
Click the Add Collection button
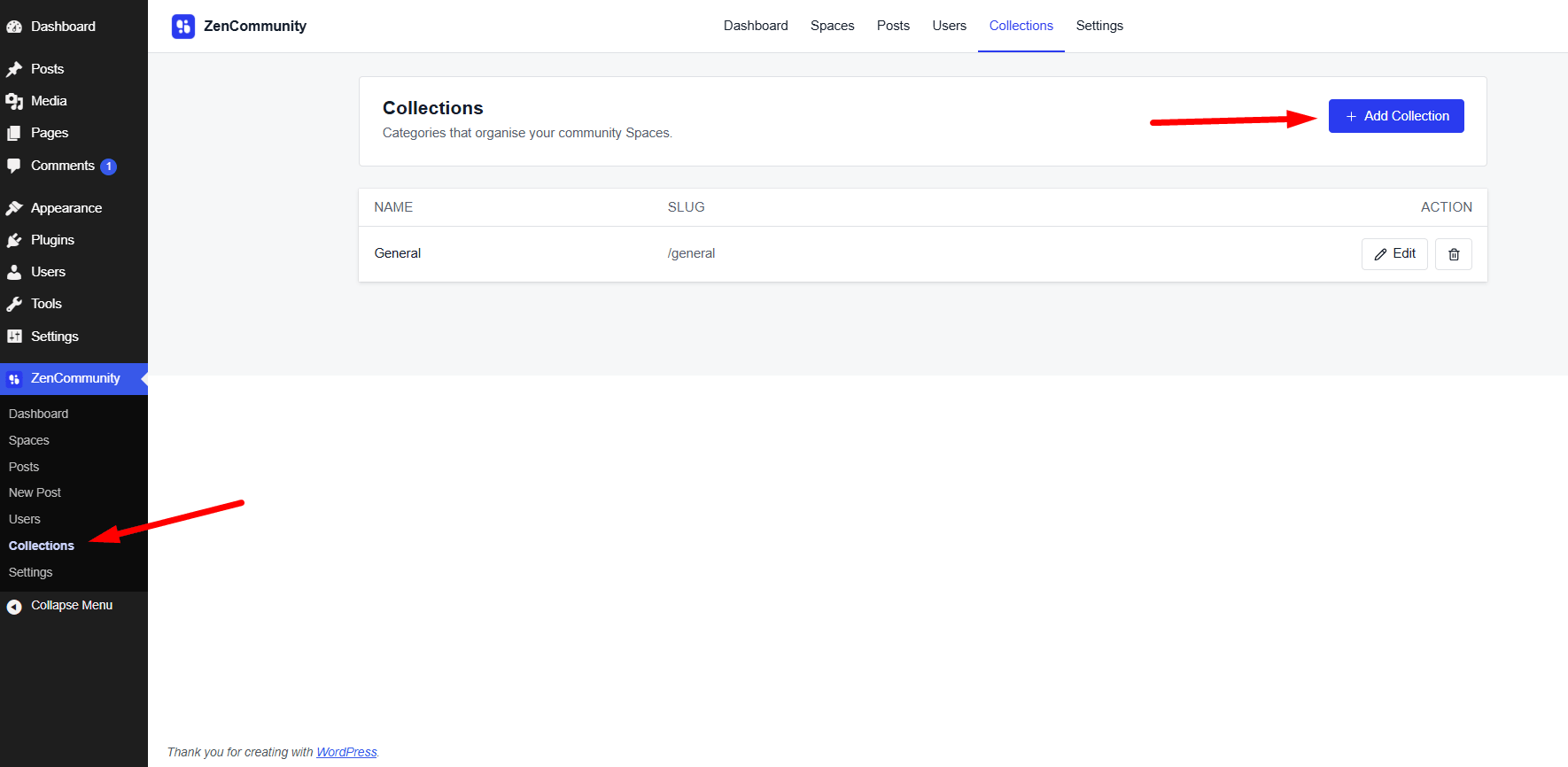point(1396,116)
